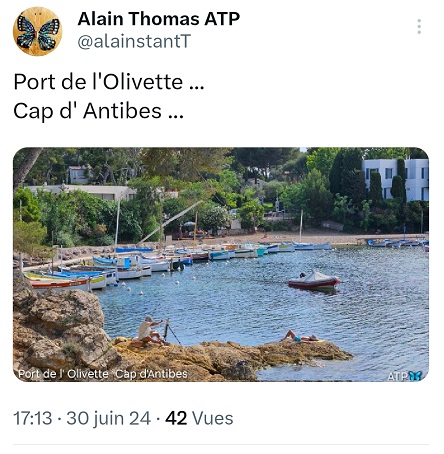The height and width of the screenshot is (454, 444).
Task: Click the painter sitting on the rocks
Action: pos(149,331)
